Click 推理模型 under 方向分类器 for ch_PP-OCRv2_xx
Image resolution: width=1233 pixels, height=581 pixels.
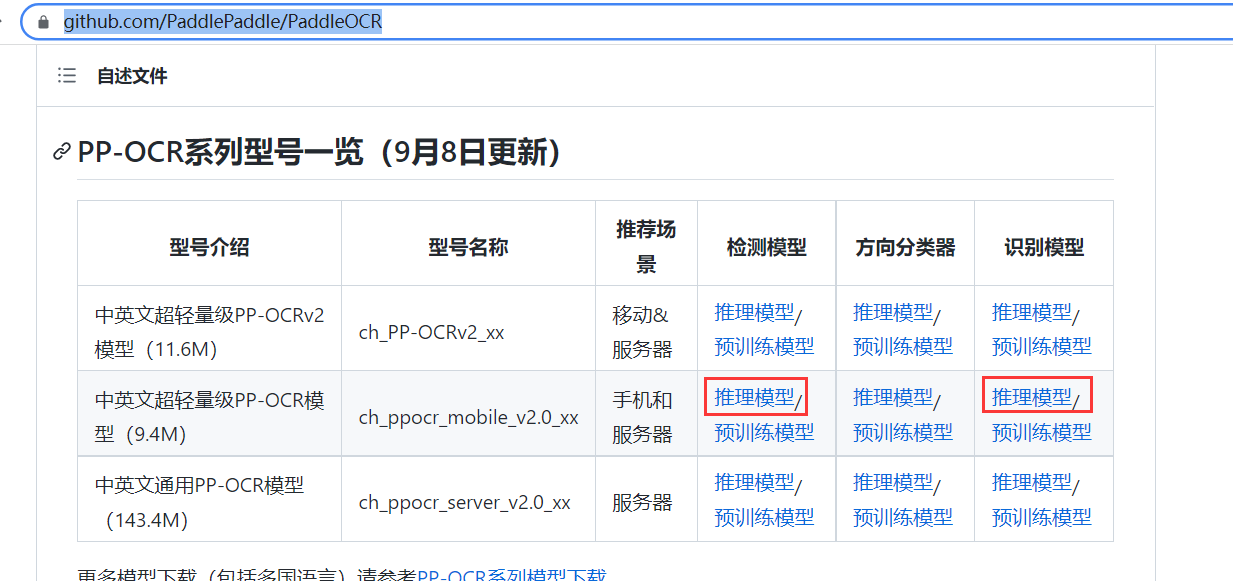pyautogui.click(x=891, y=311)
